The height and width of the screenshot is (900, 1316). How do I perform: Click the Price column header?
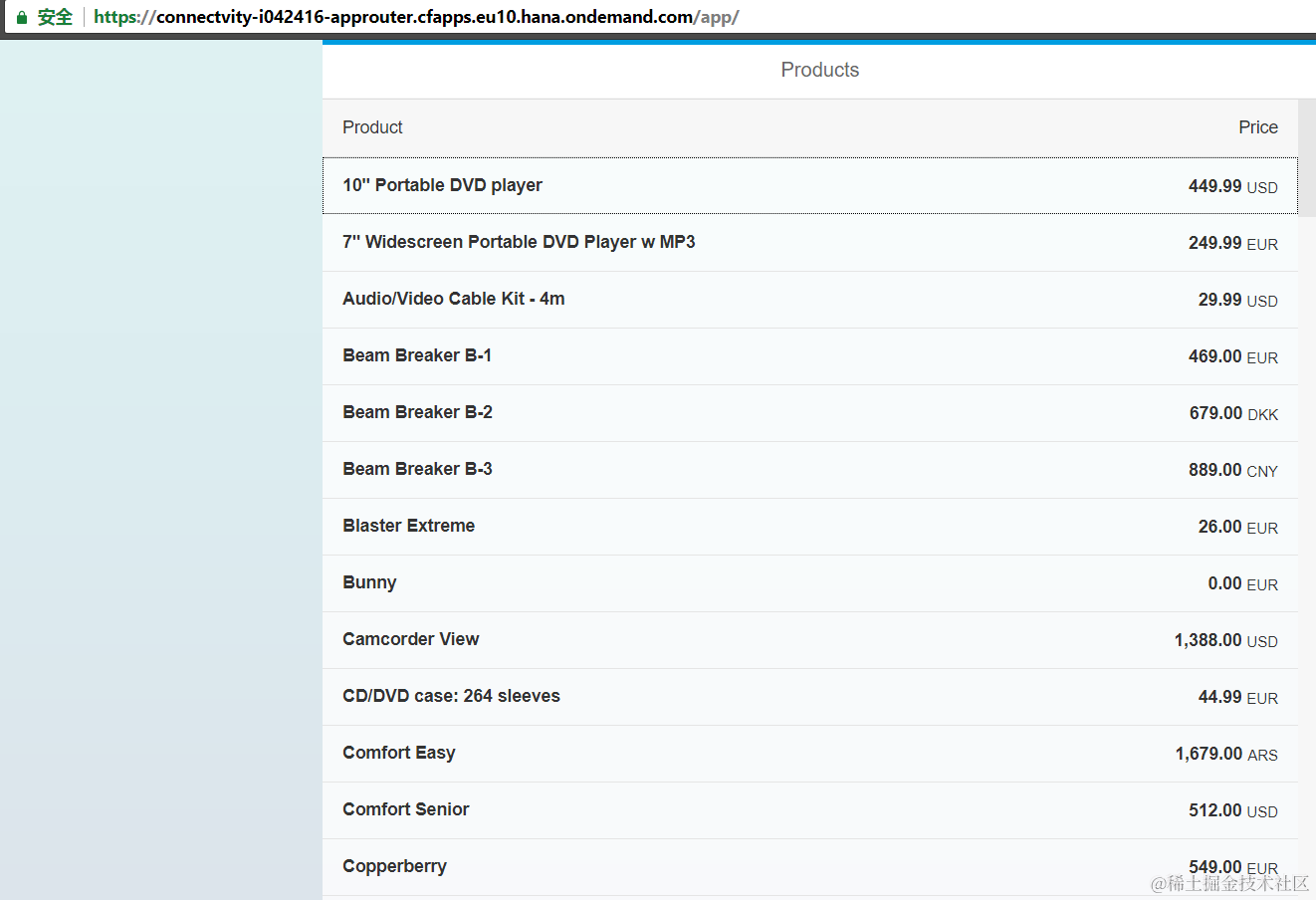[1257, 127]
